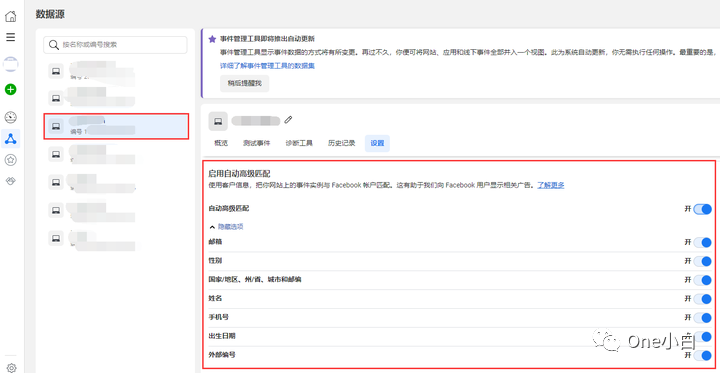Collapse the 隐藏选项 expander

pos(226,227)
